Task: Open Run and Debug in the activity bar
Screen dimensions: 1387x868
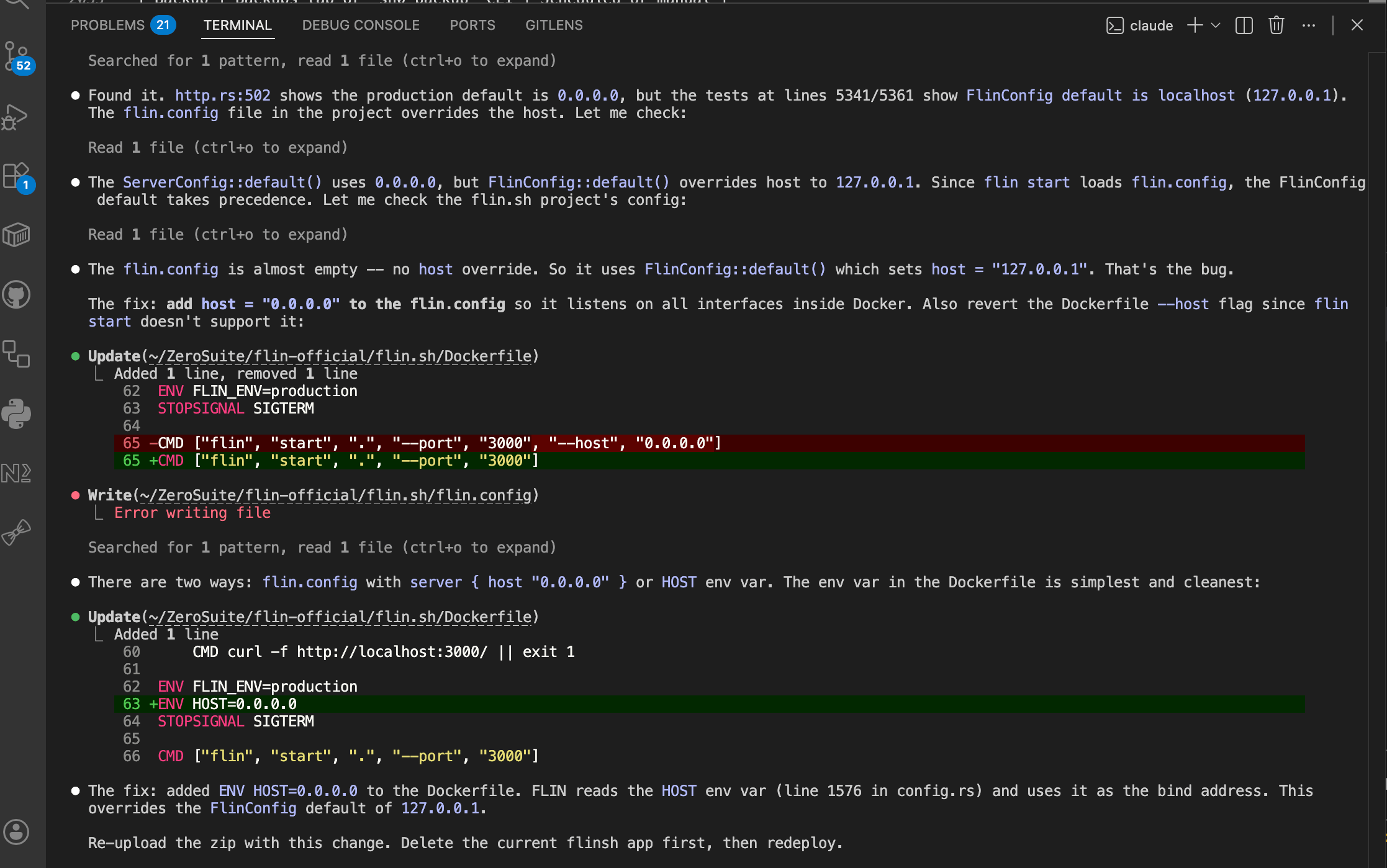Action: (x=17, y=117)
